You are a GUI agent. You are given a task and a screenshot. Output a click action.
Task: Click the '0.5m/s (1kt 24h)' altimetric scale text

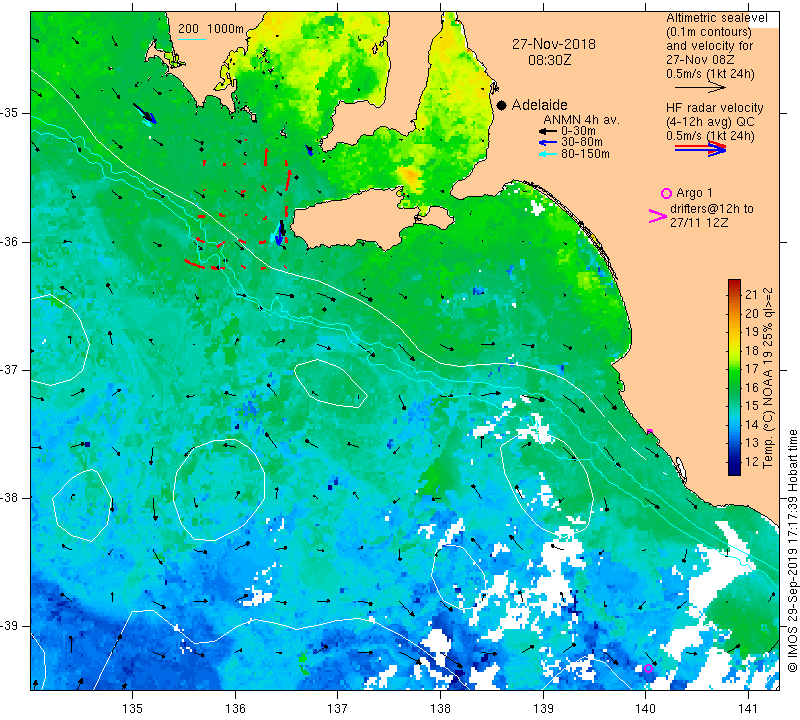pos(710,74)
